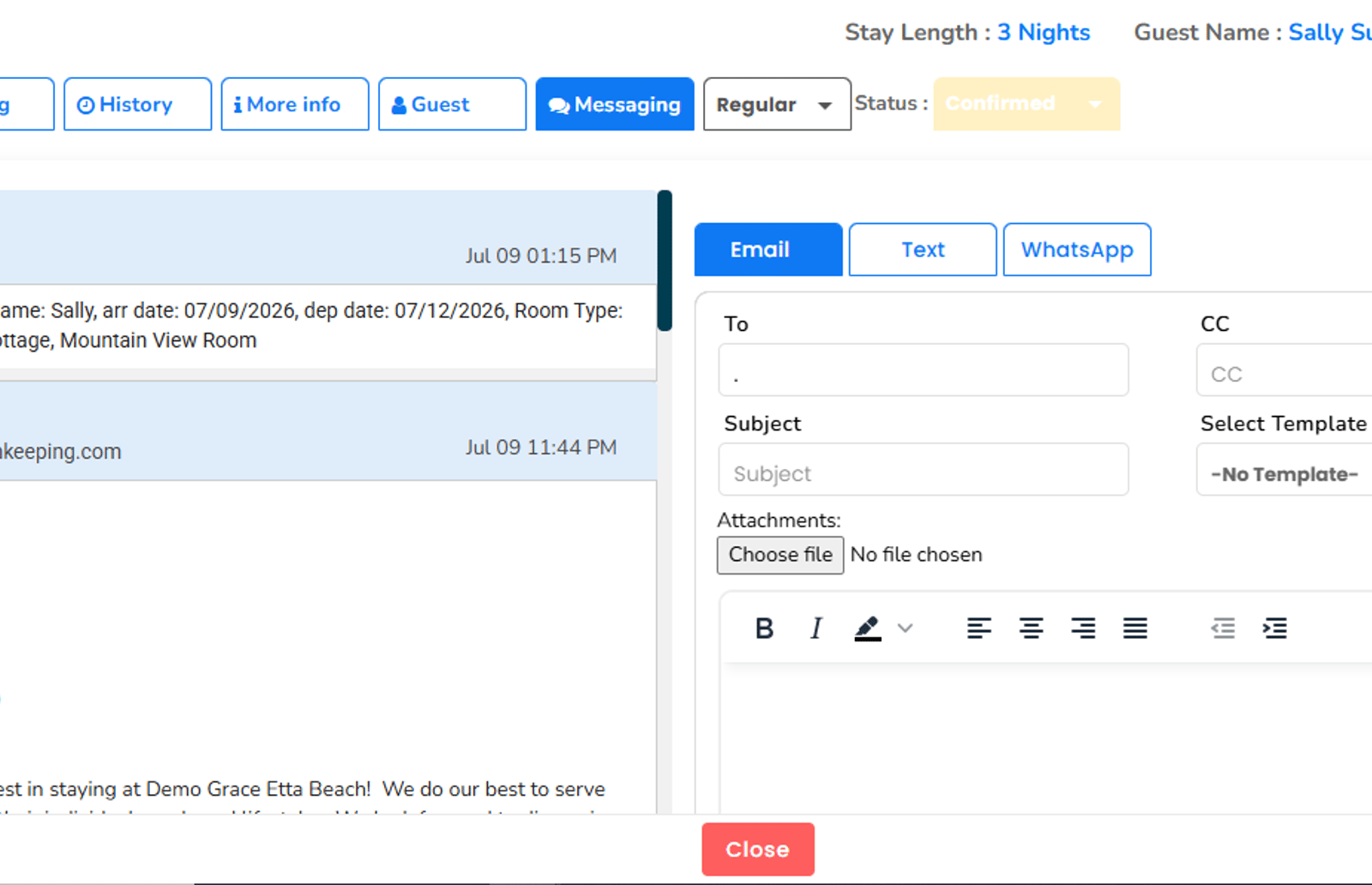Open the Confirmed status dropdown
1372x885 pixels.
pos(1026,104)
